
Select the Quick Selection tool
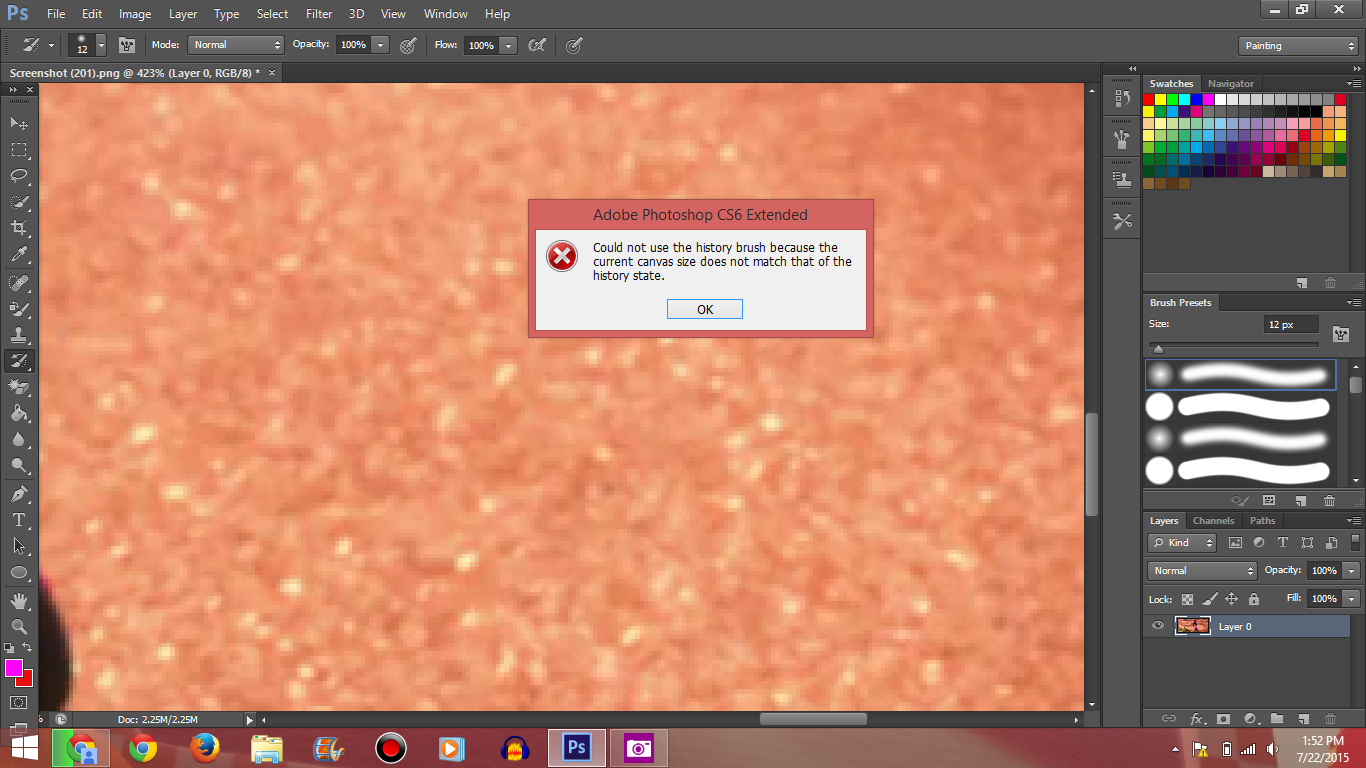click(19, 202)
